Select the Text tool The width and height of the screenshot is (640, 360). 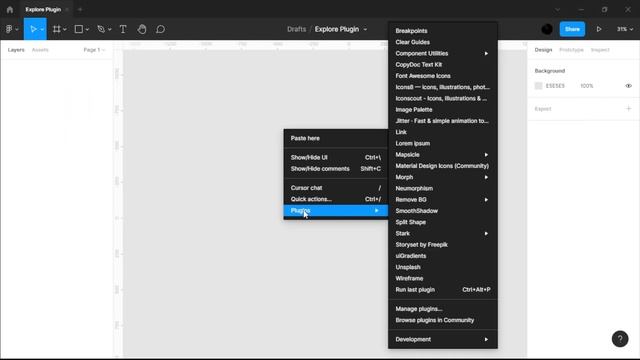tap(123, 29)
